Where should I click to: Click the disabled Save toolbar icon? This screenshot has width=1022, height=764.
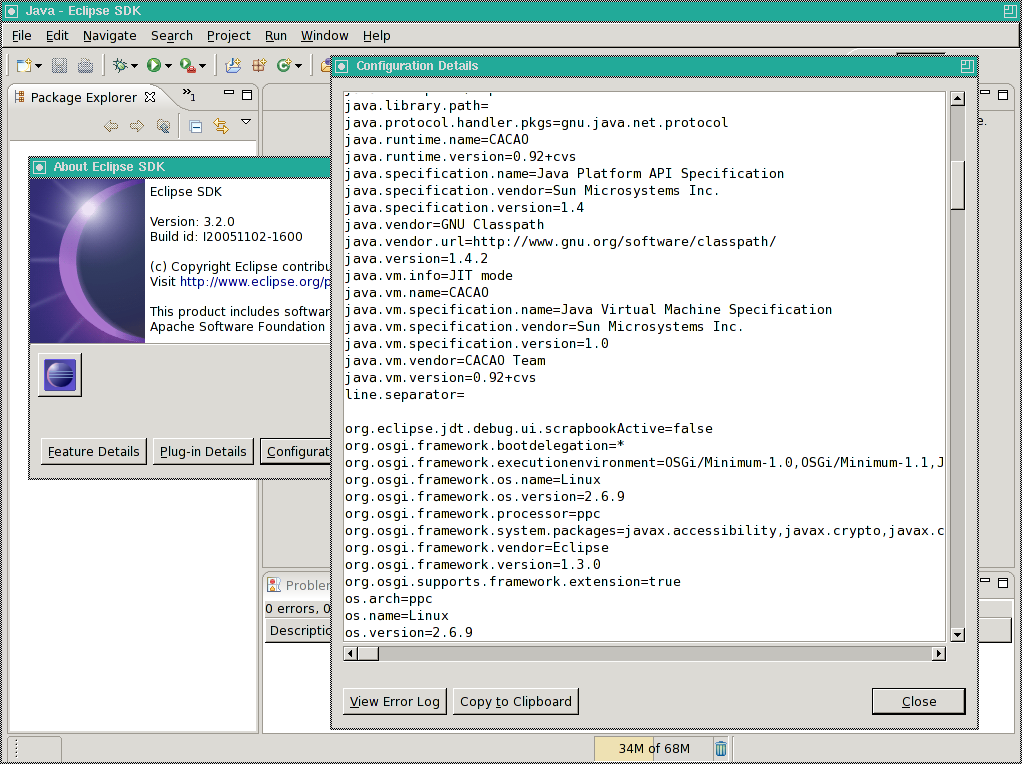(59, 65)
